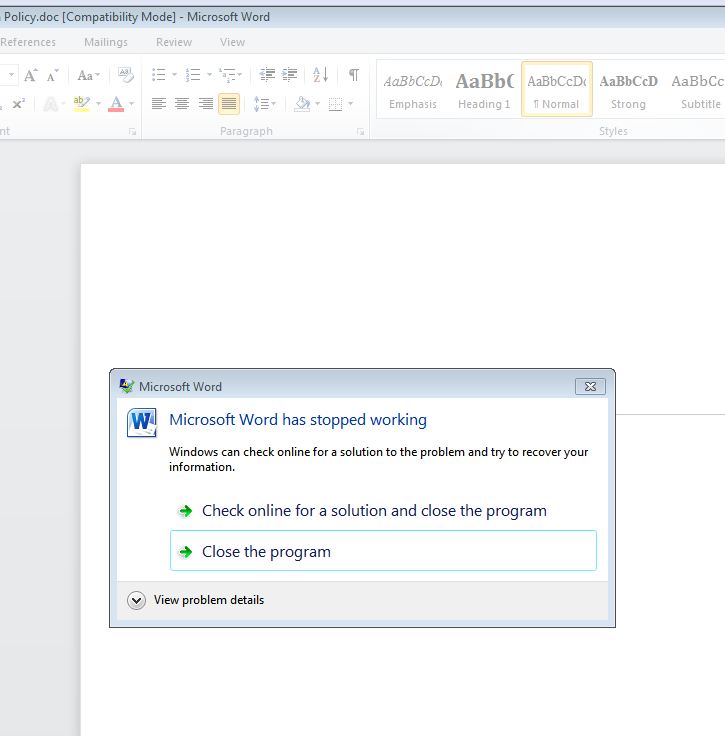Toggle Show/Hide paragraph marks
This screenshot has width=725, height=736.
click(354, 75)
